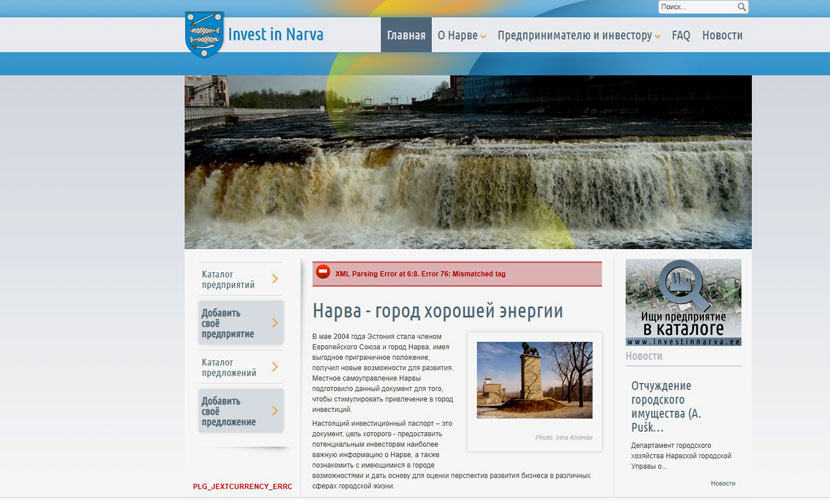Image resolution: width=830 pixels, height=500 pixels.
Task: Click the paragraph starting В мае 2004 года
Action: tap(383, 373)
